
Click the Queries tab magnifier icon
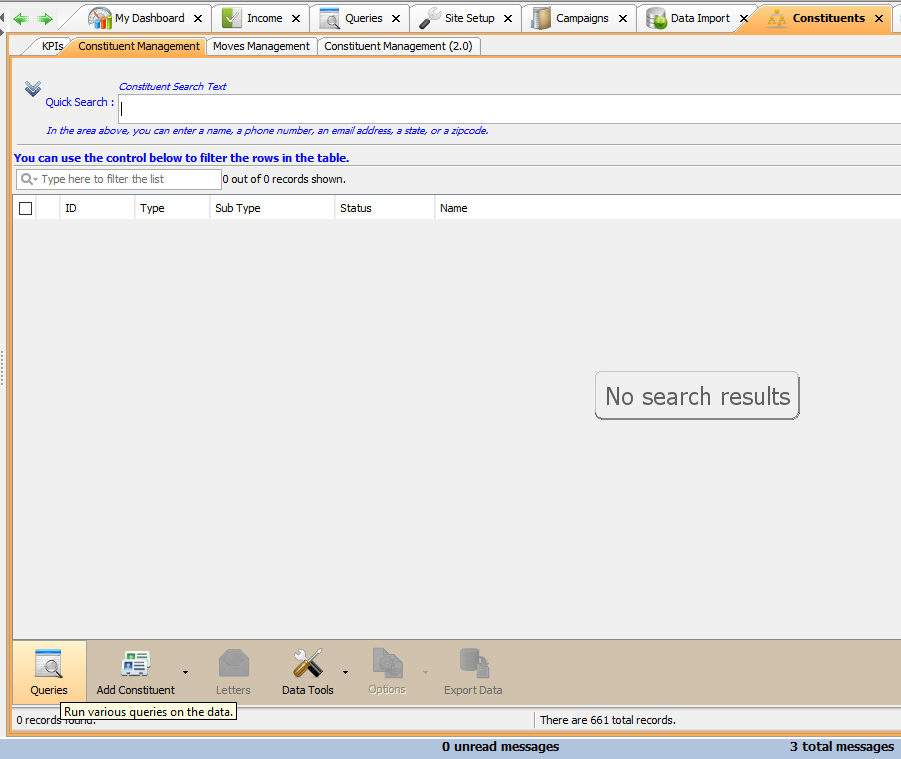pos(330,18)
